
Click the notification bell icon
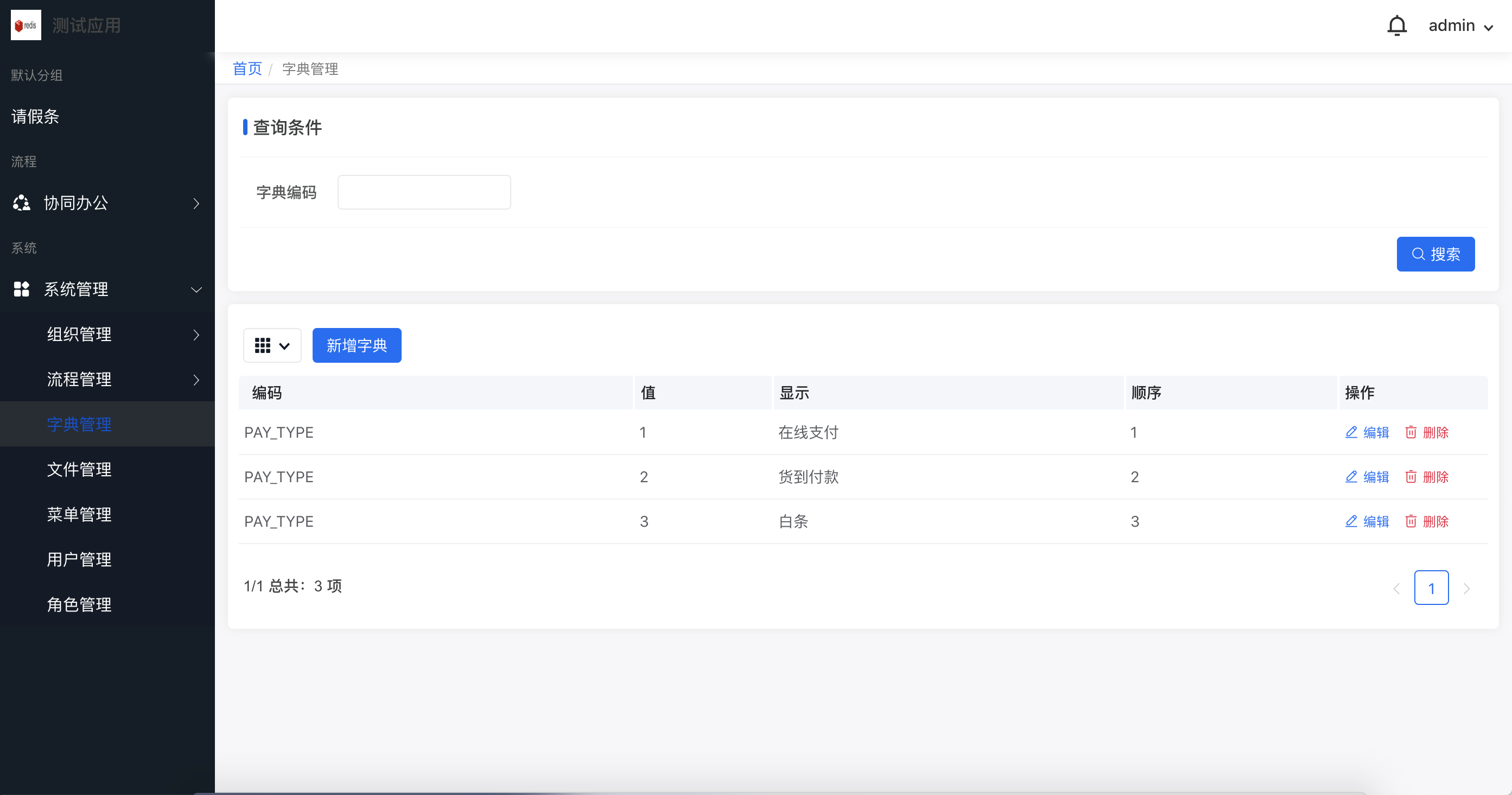1397,25
